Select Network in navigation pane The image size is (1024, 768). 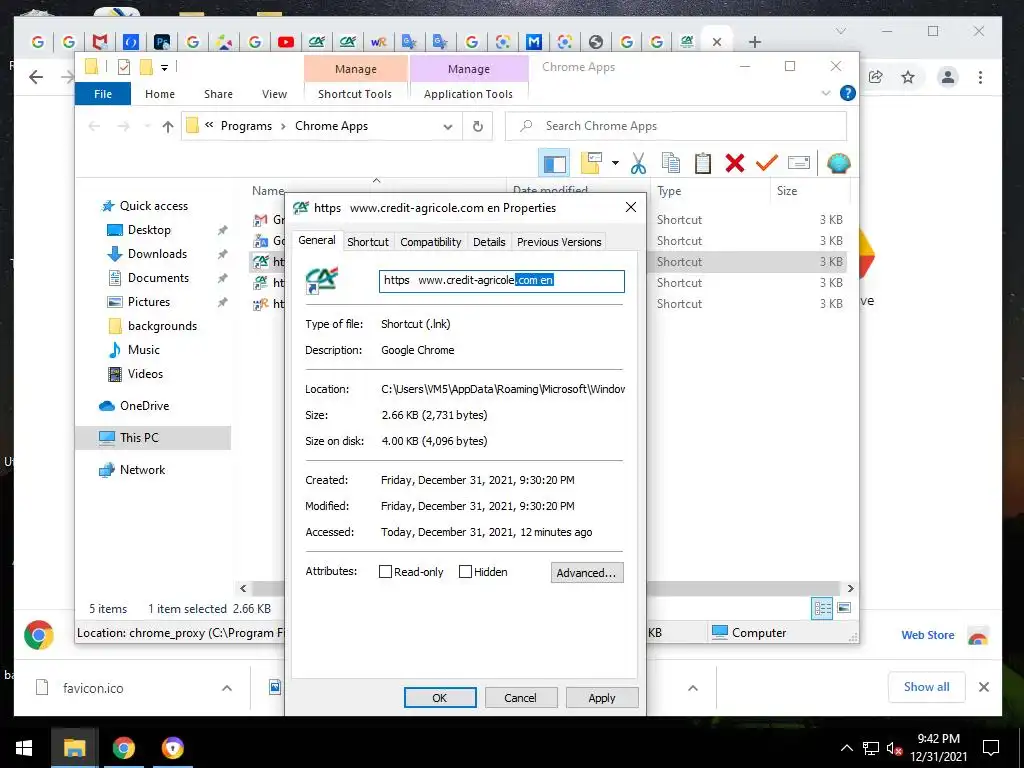(x=142, y=470)
